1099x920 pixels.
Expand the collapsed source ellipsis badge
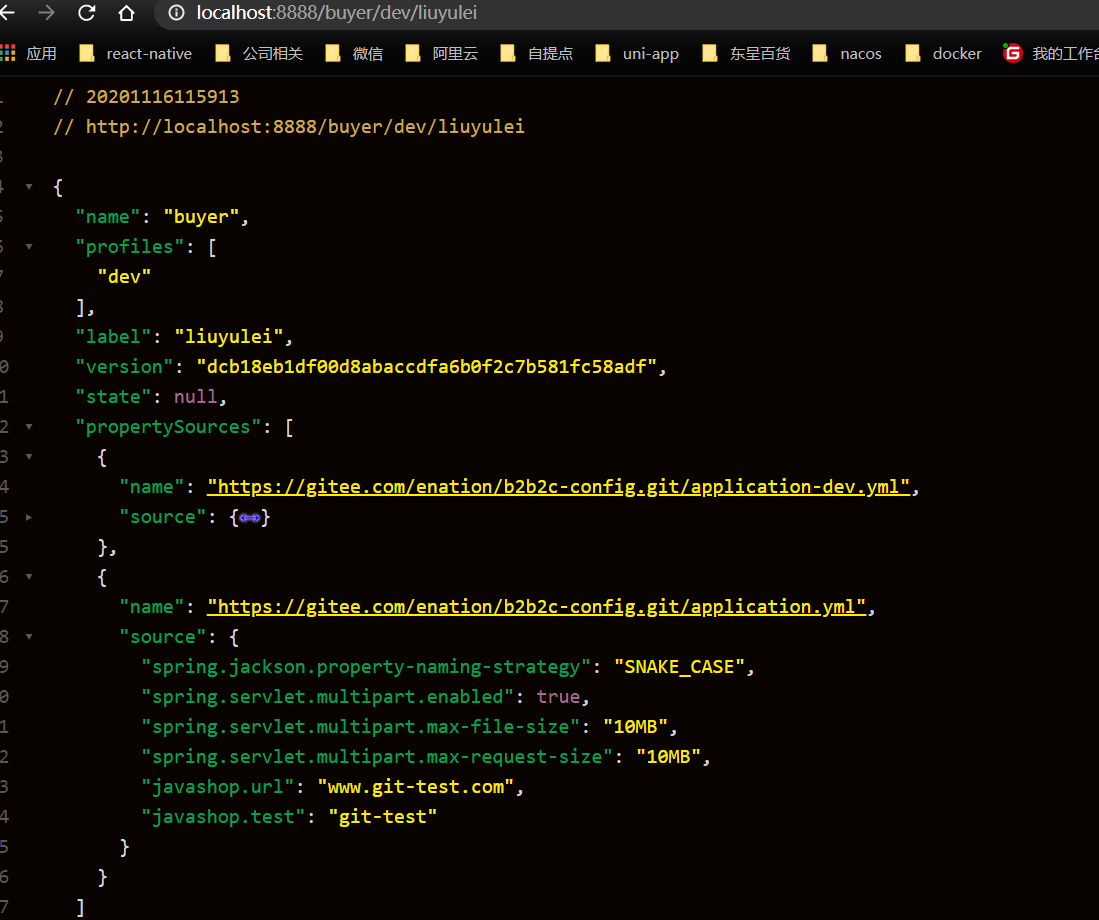tap(250, 518)
